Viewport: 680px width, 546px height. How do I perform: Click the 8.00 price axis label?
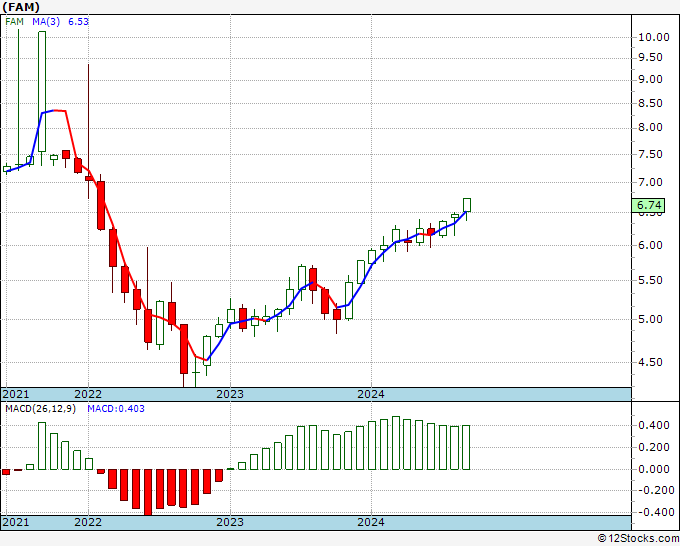pyautogui.click(x=650, y=128)
